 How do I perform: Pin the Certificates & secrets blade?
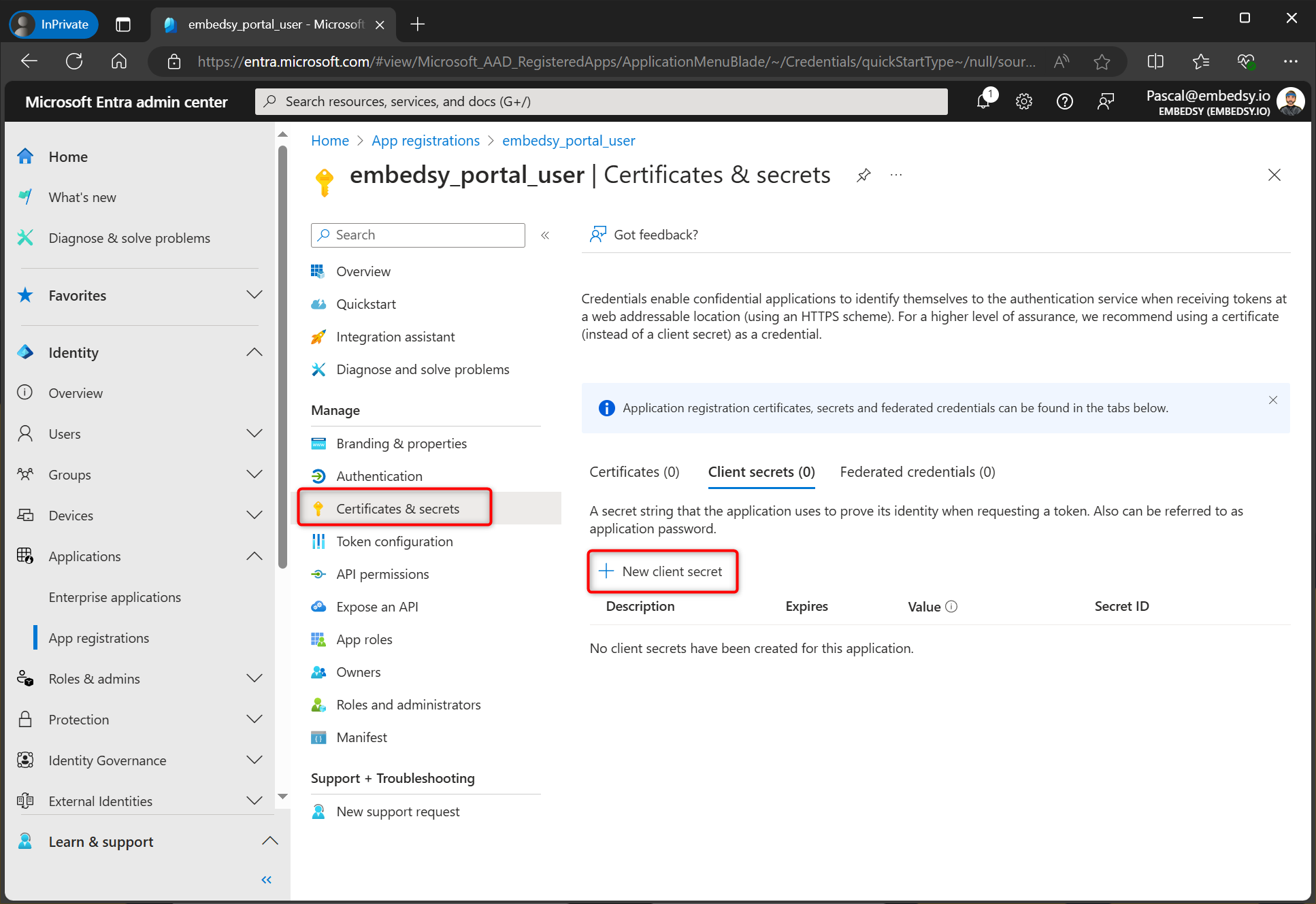[863, 175]
